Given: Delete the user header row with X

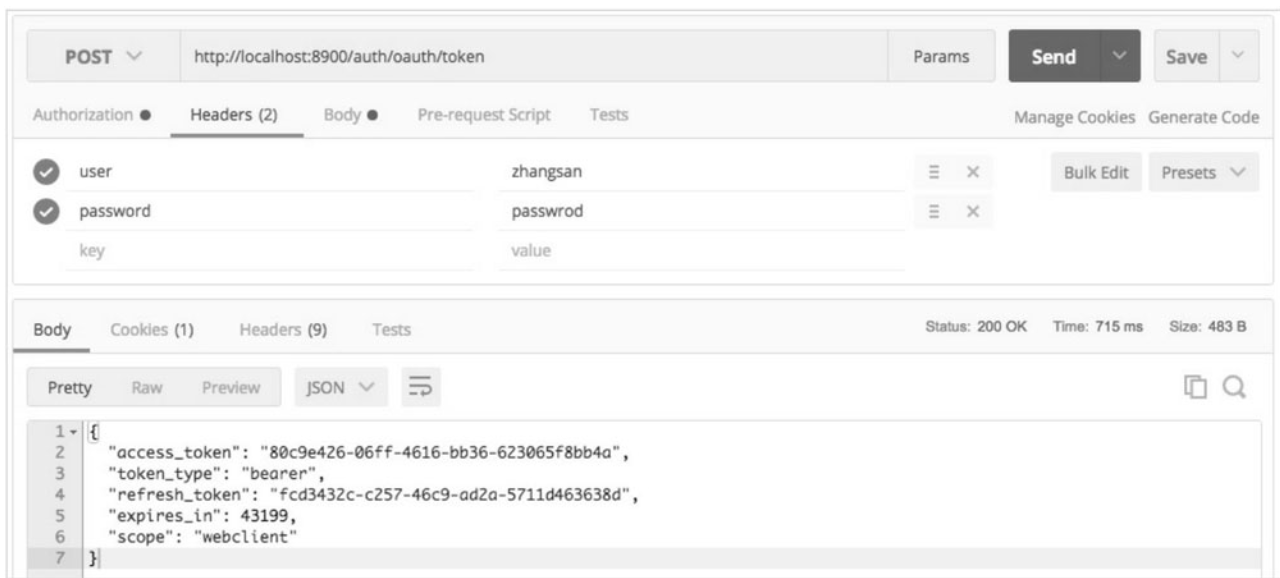Looking at the screenshot, I should pyautogui.click(x=970, y=172).
